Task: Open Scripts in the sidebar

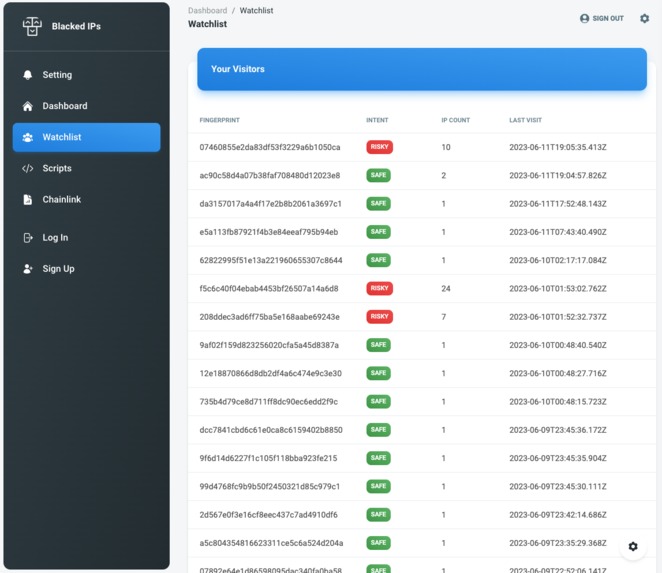Action: (x=87, y=168)
